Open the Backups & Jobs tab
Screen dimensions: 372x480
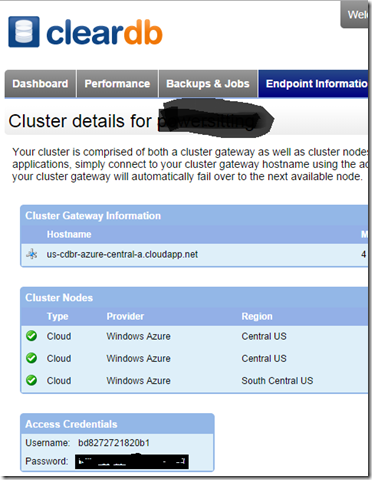(208, 84)
